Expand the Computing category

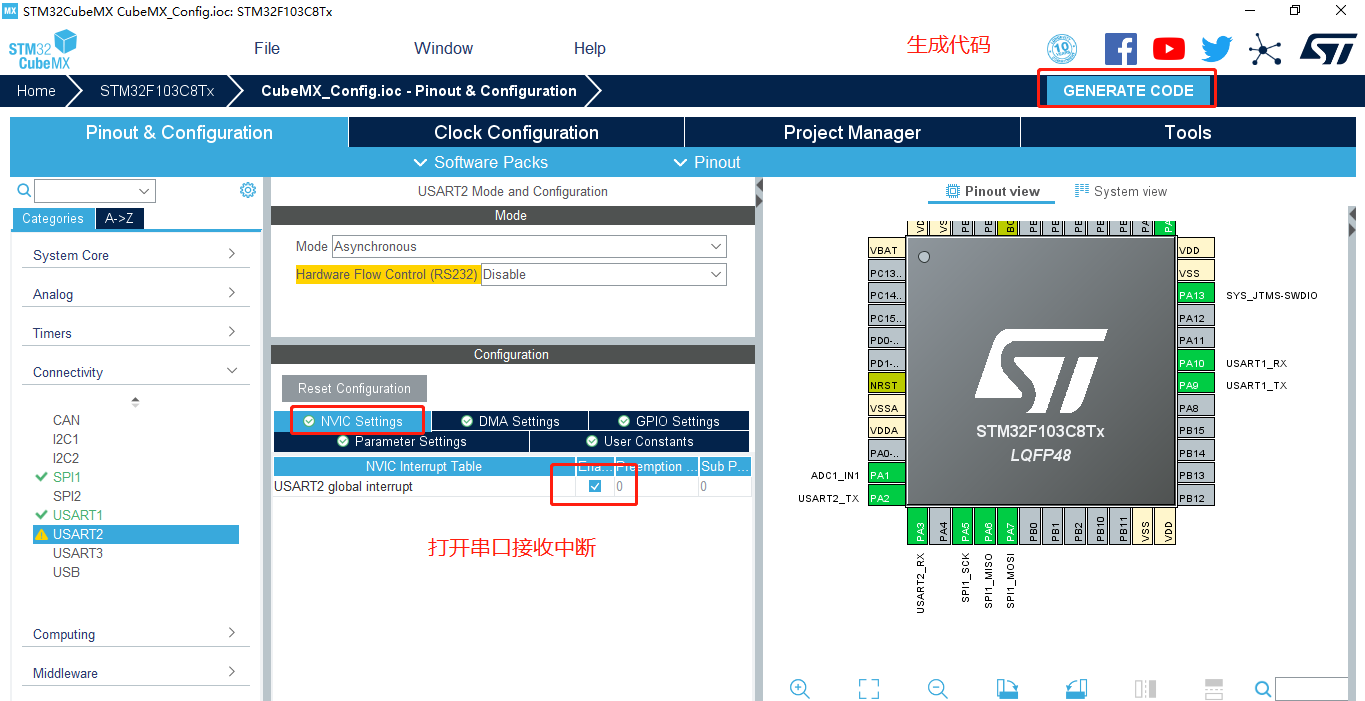(x=135, y=634)
